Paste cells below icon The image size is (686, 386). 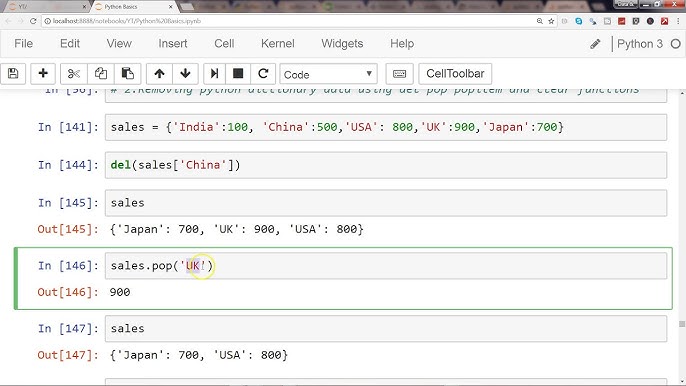tap(127, 74)
